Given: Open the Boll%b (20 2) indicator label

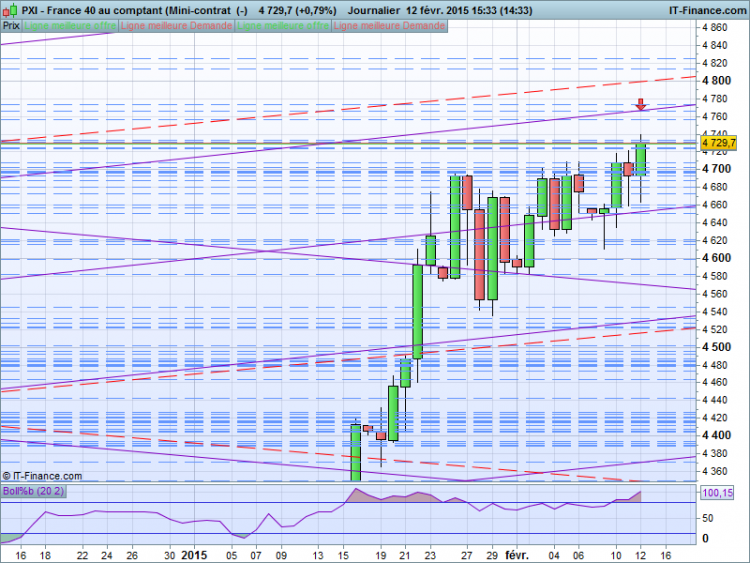Looking at the screenshot, I should 33,491.
